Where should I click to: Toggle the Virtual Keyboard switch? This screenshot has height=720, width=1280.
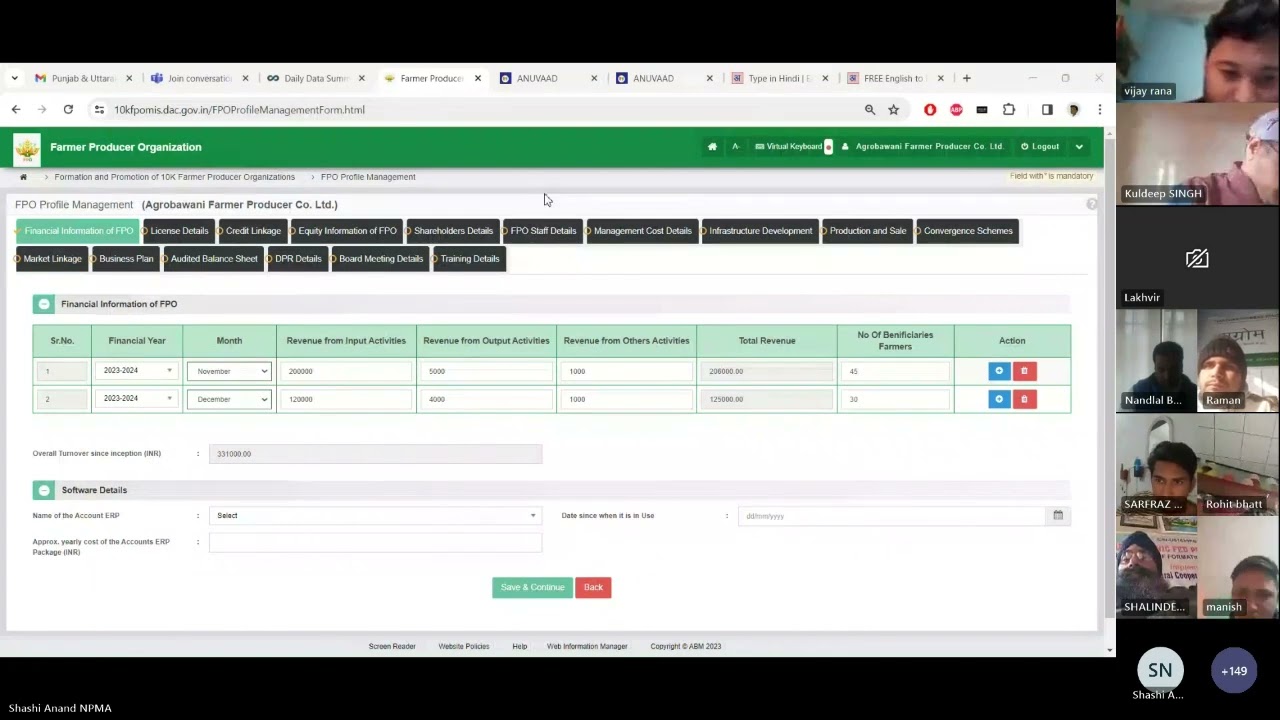tap(828, 147)
